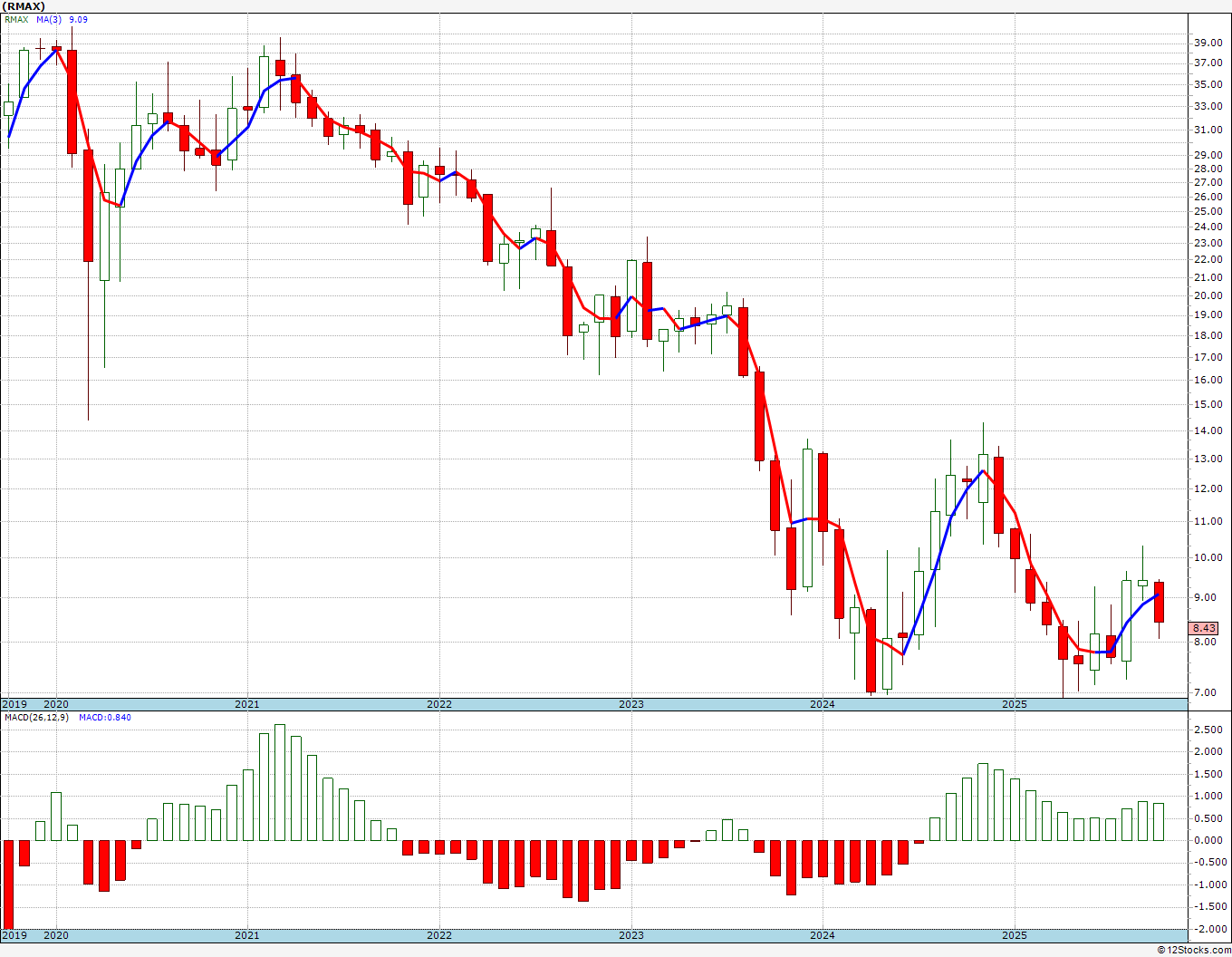
Task: Click 2025 on the price chart time axis
Action: click(x=1015, y=704)
